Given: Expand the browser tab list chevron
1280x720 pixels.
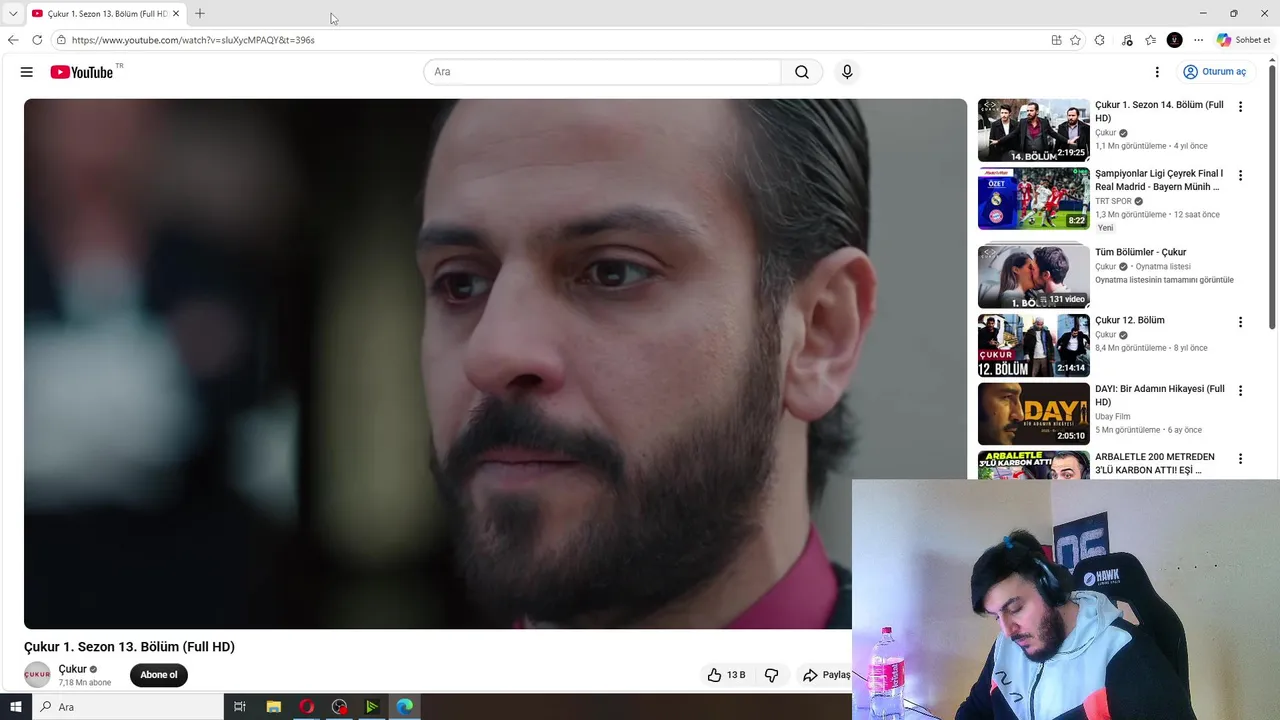Looking at the screenshot, I should (13, 13).
